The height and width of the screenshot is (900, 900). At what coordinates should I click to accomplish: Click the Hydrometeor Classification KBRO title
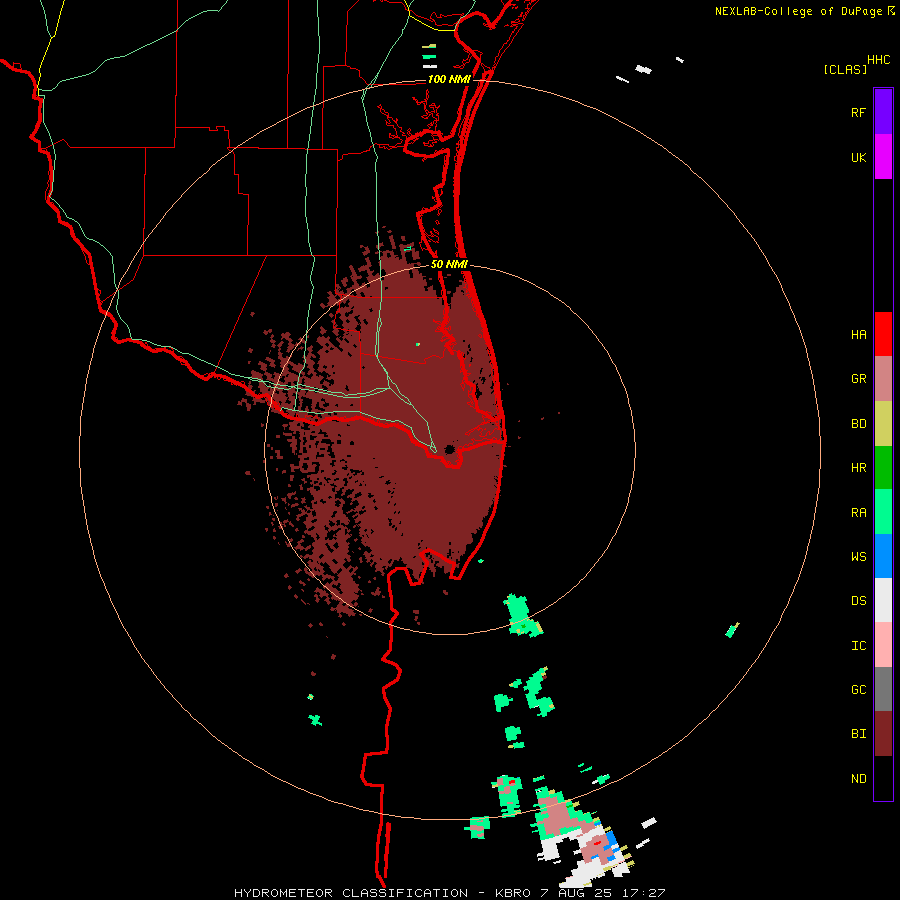(x=449, y=893)
